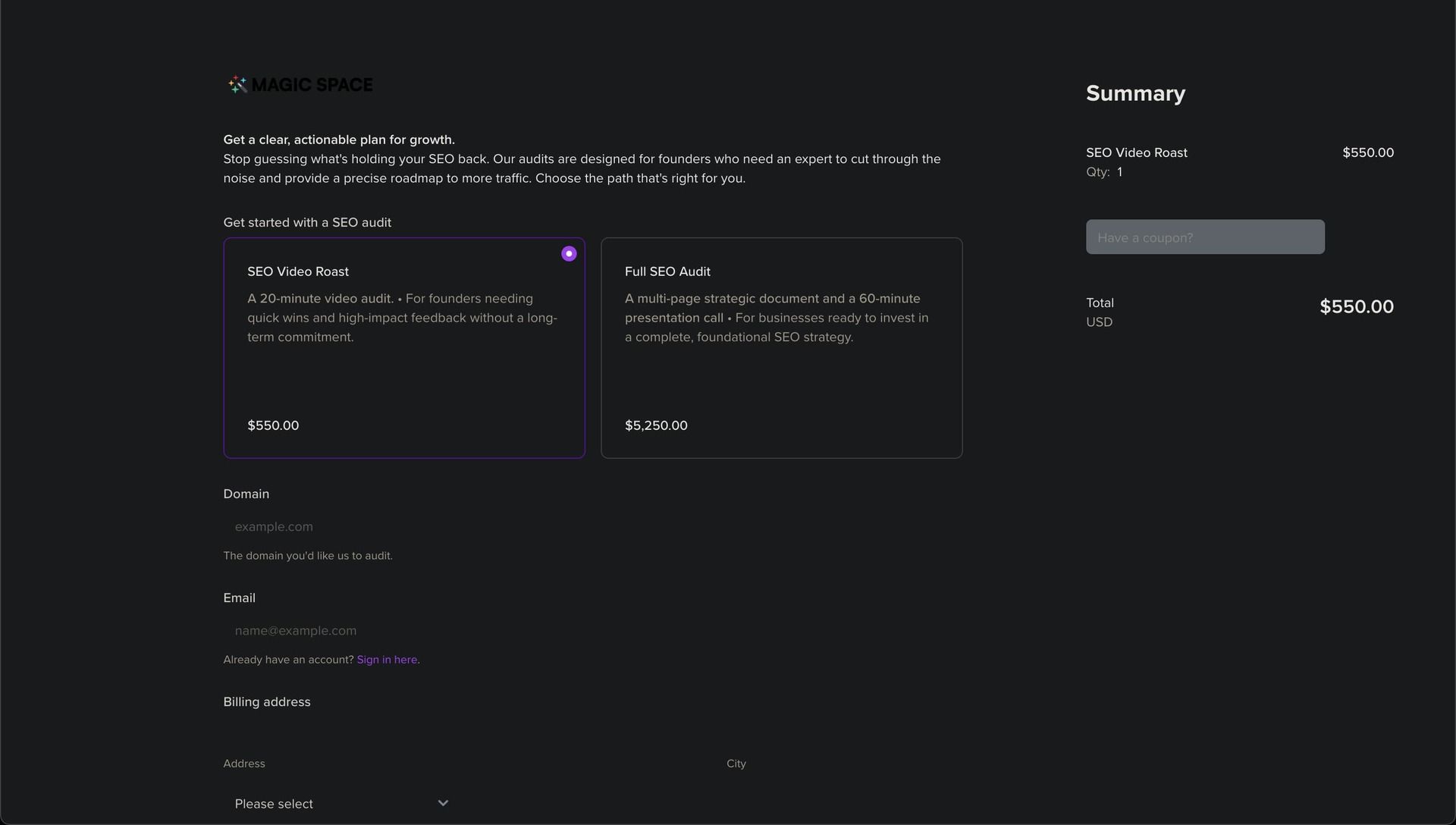Viewport: 1456px width, 825px height.
Task: Click the Summary heading
Action: (1135, 93)
